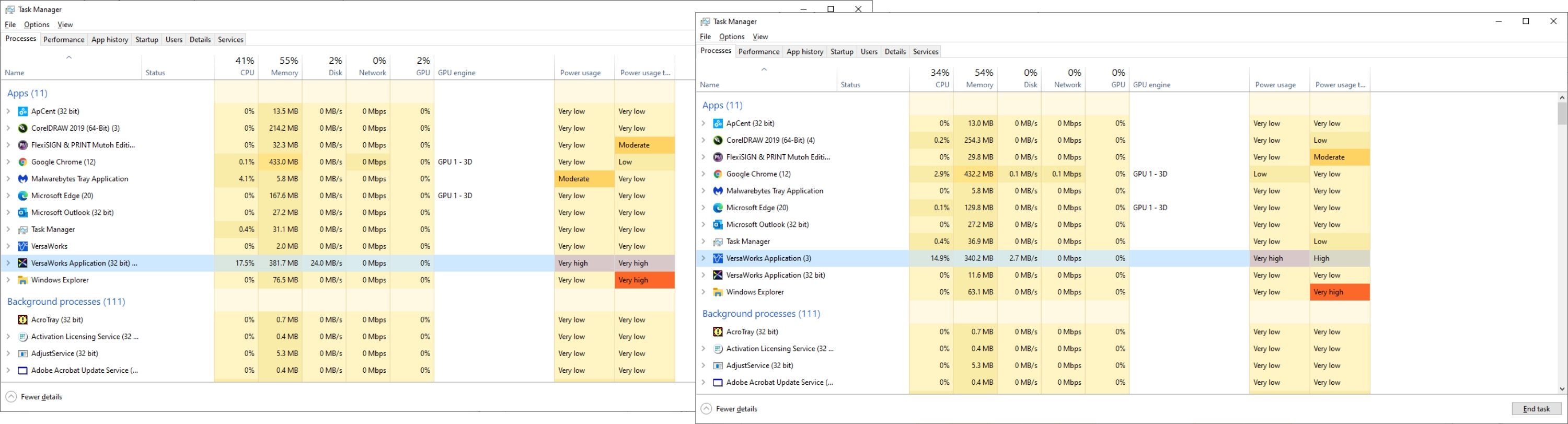1568x424 pixels.
Task: Click FlexiSIGN icon in left Task Manager
Action: (x=22, y=145)
